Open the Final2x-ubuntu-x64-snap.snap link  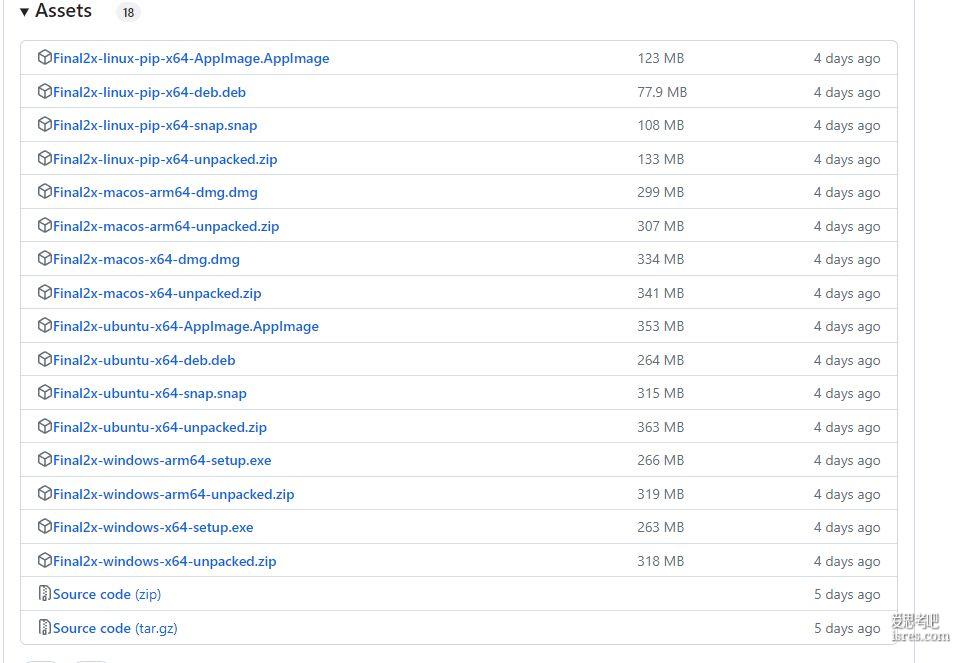[x=150, y=394]
